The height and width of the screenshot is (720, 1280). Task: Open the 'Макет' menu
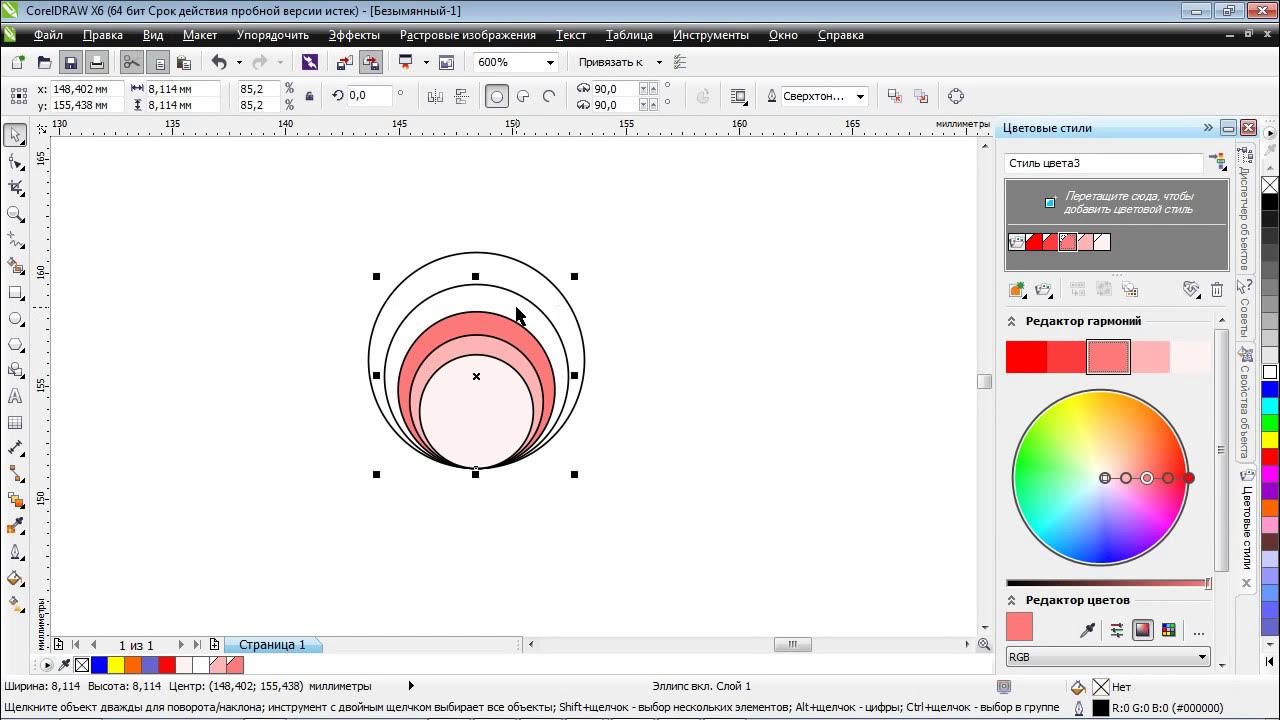200,35
